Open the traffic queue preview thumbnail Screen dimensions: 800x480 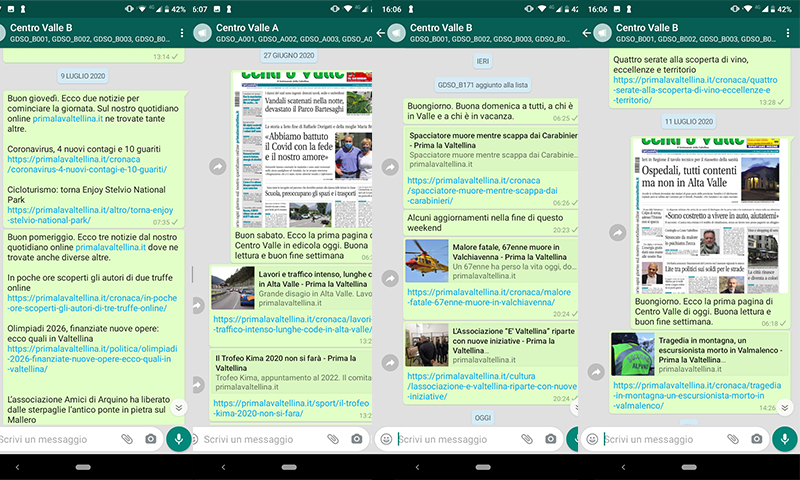(233, 288)
